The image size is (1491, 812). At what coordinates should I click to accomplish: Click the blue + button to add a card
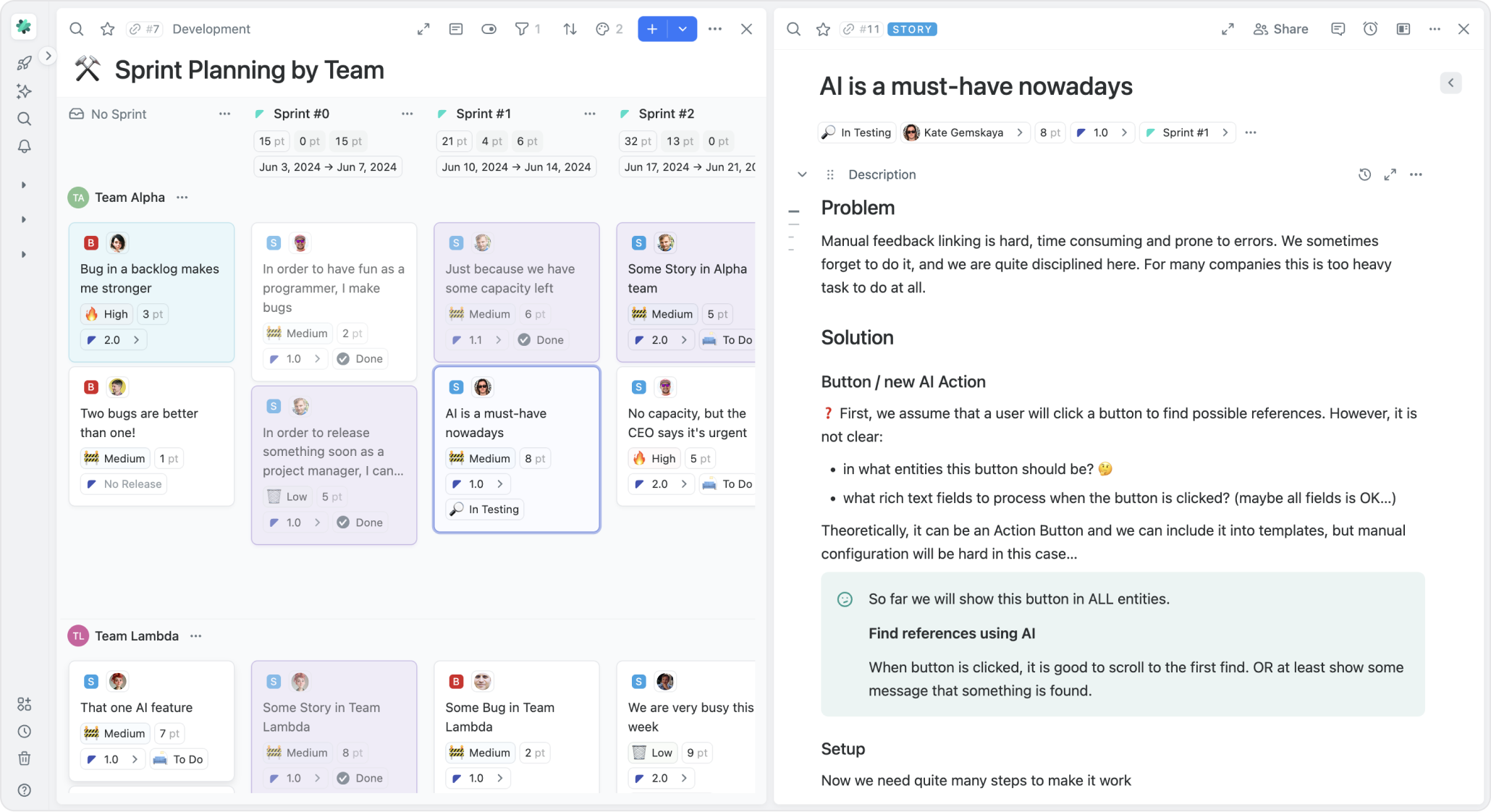(x=651, y=29)
